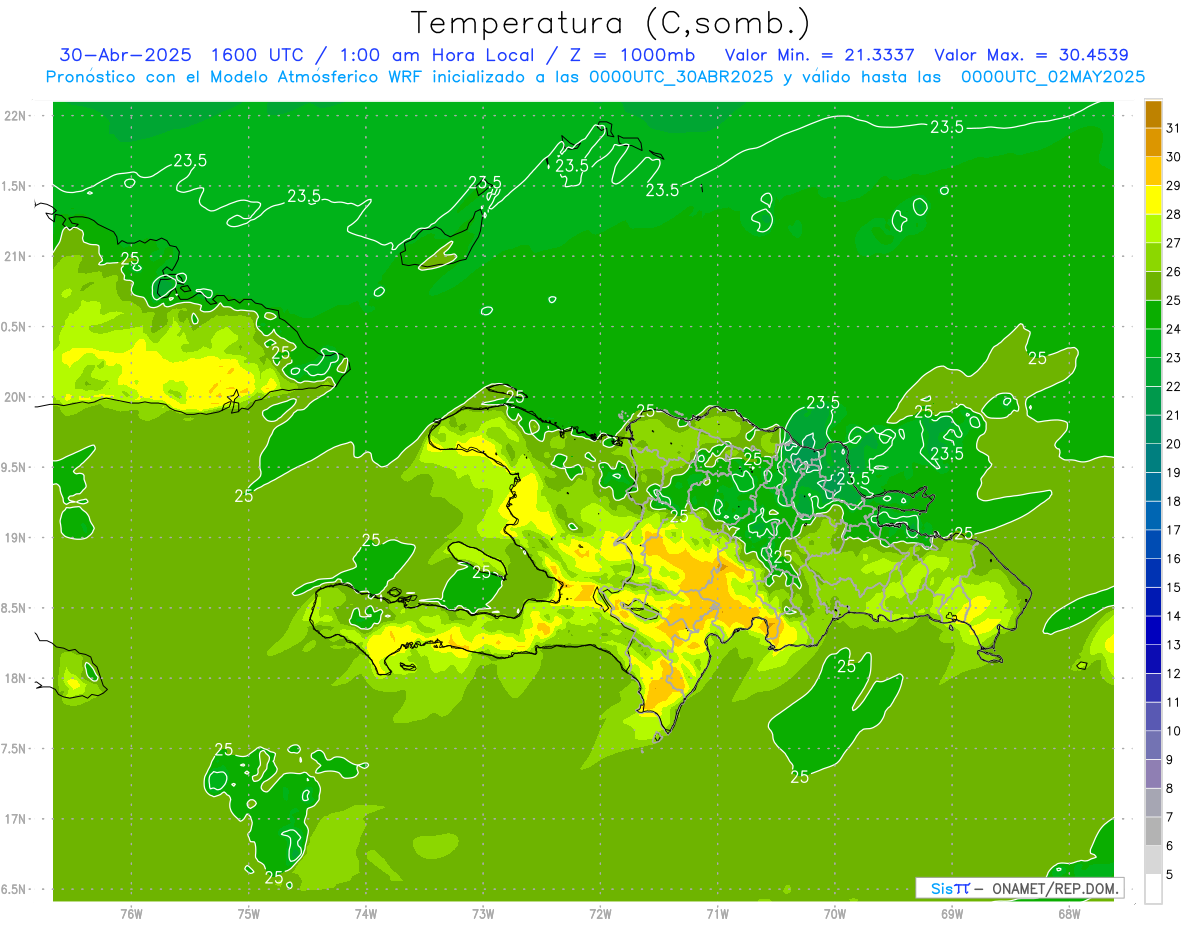Click latitude axis label "20N"
The height and width of the screenshot is (927, 1200).
15,397
